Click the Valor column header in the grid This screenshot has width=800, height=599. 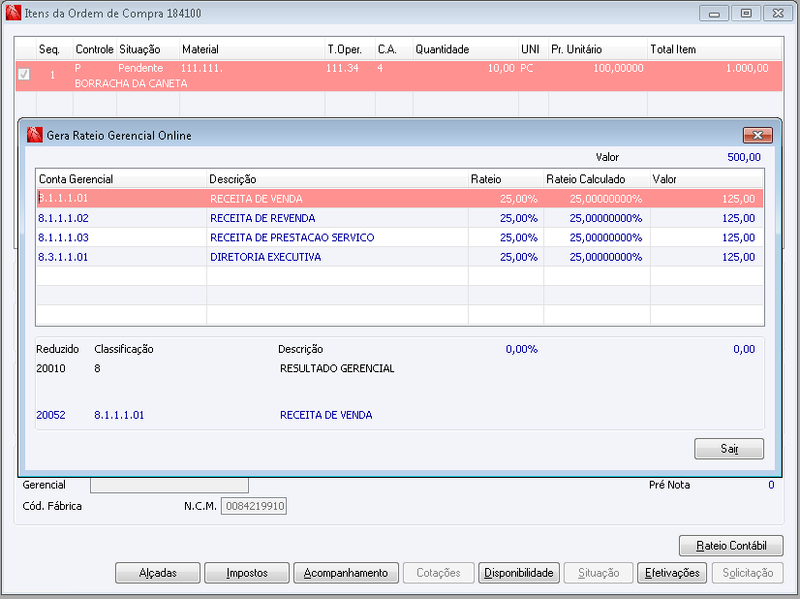(707, 179)
